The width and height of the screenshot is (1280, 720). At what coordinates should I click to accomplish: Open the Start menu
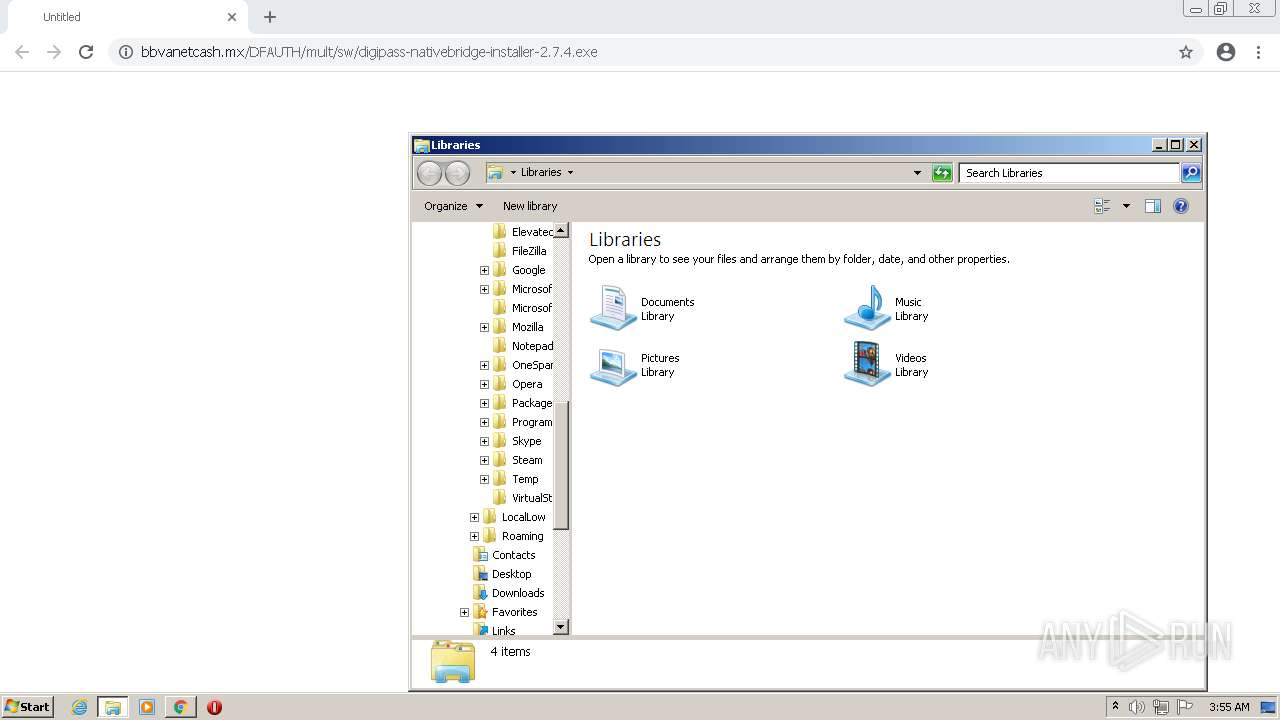point(27,707)
